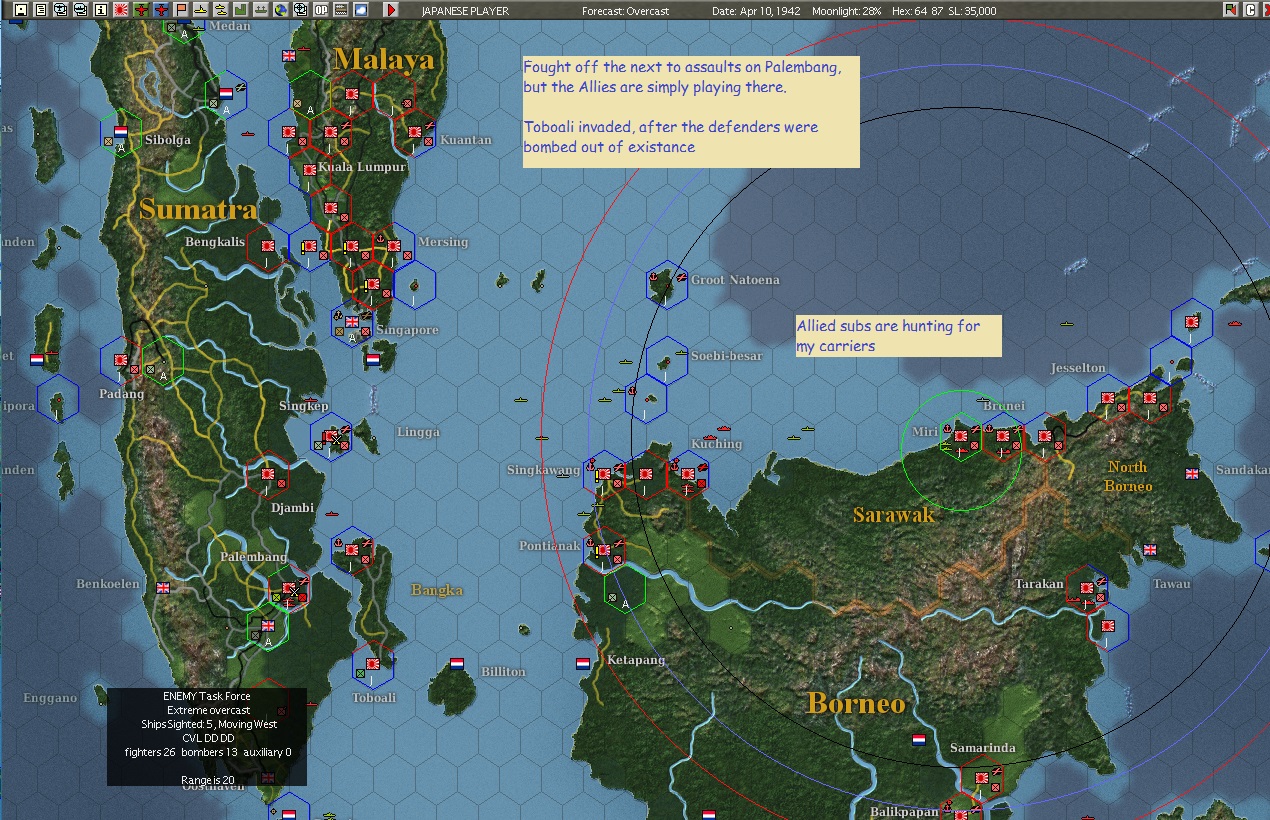Click the floppy disk save game icon
The image size is (1270, 820).
[21, 10]
